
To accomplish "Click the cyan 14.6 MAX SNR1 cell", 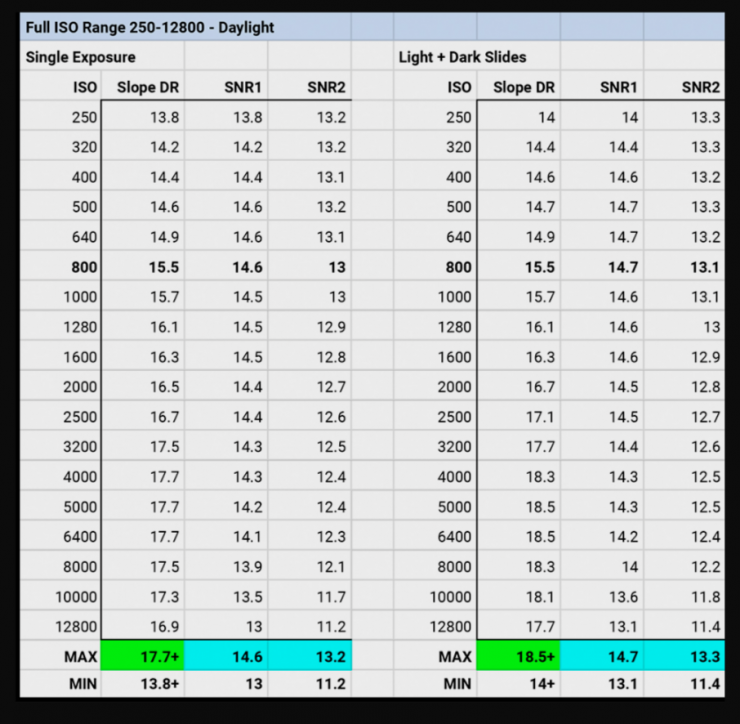I will pos(226,657).
